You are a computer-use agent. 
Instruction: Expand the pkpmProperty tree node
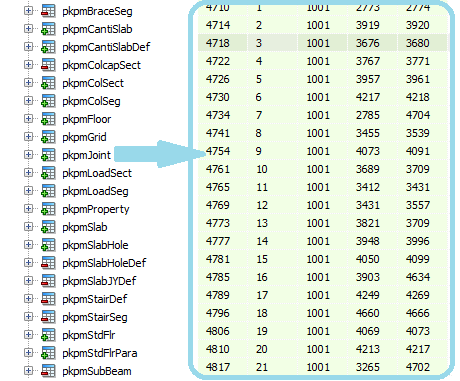pyautogui.click(x=28, y=209)
